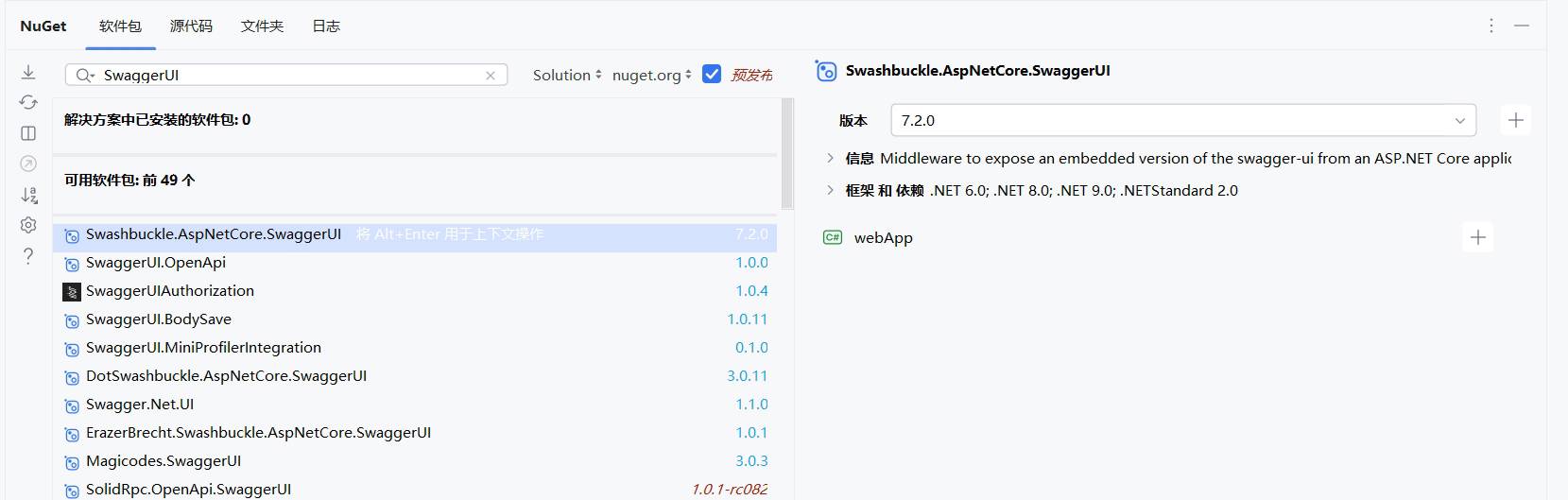Click the upgrade packages arrow circle icon

[x=28, y=164]
